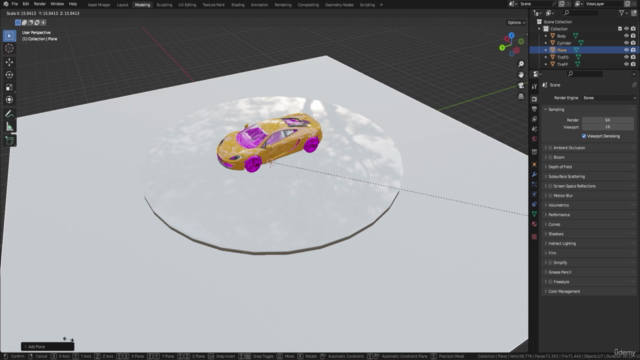Enable Bloom checkbox
This screenshot has width=640, height=360.
pos(550,157)
